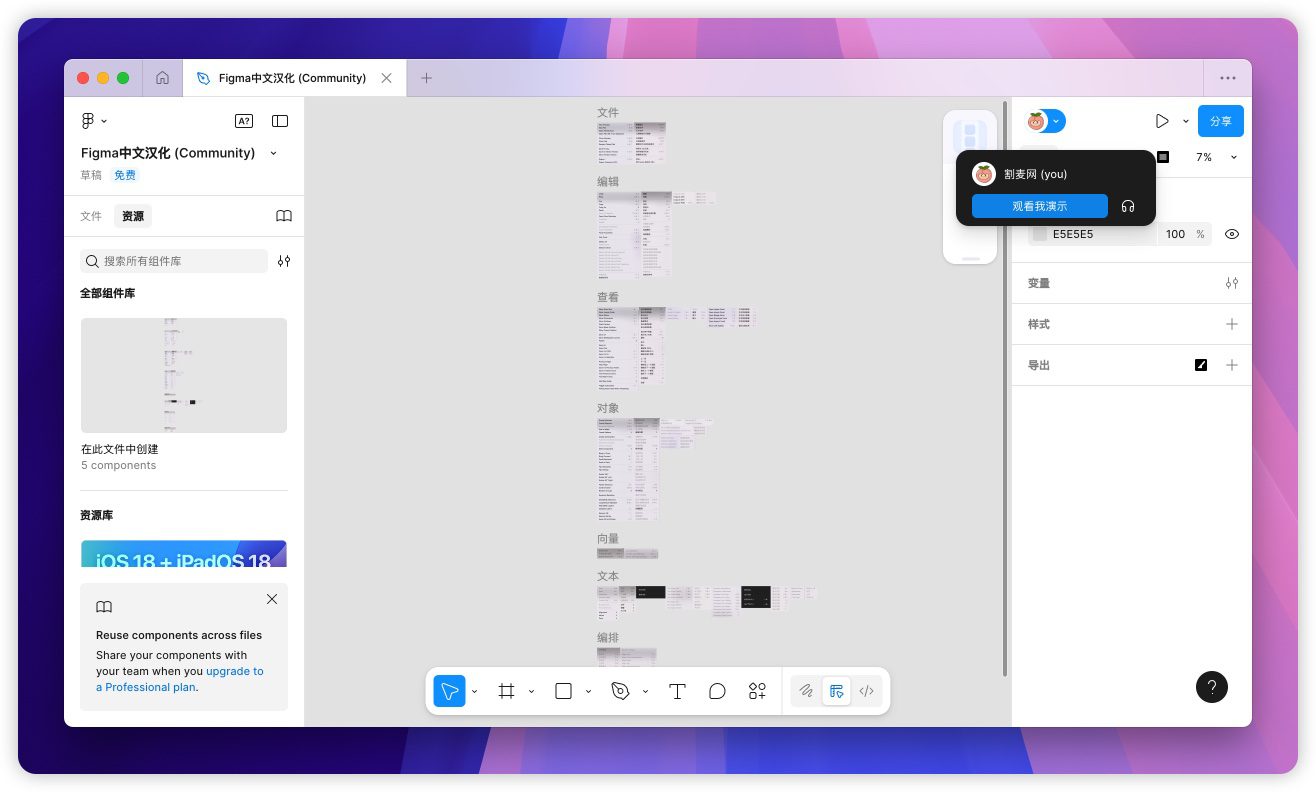This screenshot has height=792, width=1316.
Task: Add an export setting with 导出 plus
Action: [x=1232, y=365]
